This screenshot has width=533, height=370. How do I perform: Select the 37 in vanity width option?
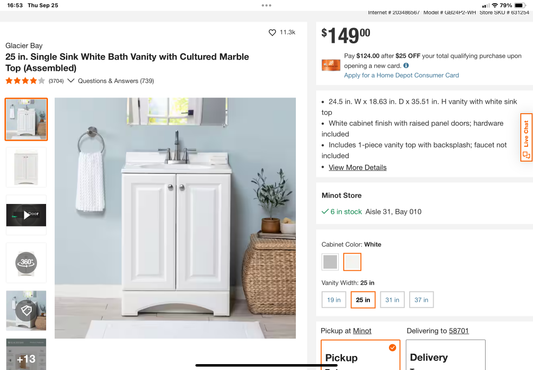tap(421, 300)
